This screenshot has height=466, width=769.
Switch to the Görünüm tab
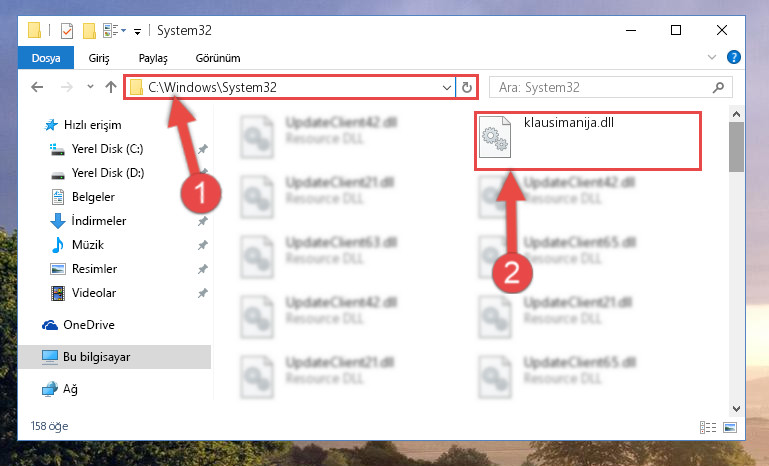point(218,58)
